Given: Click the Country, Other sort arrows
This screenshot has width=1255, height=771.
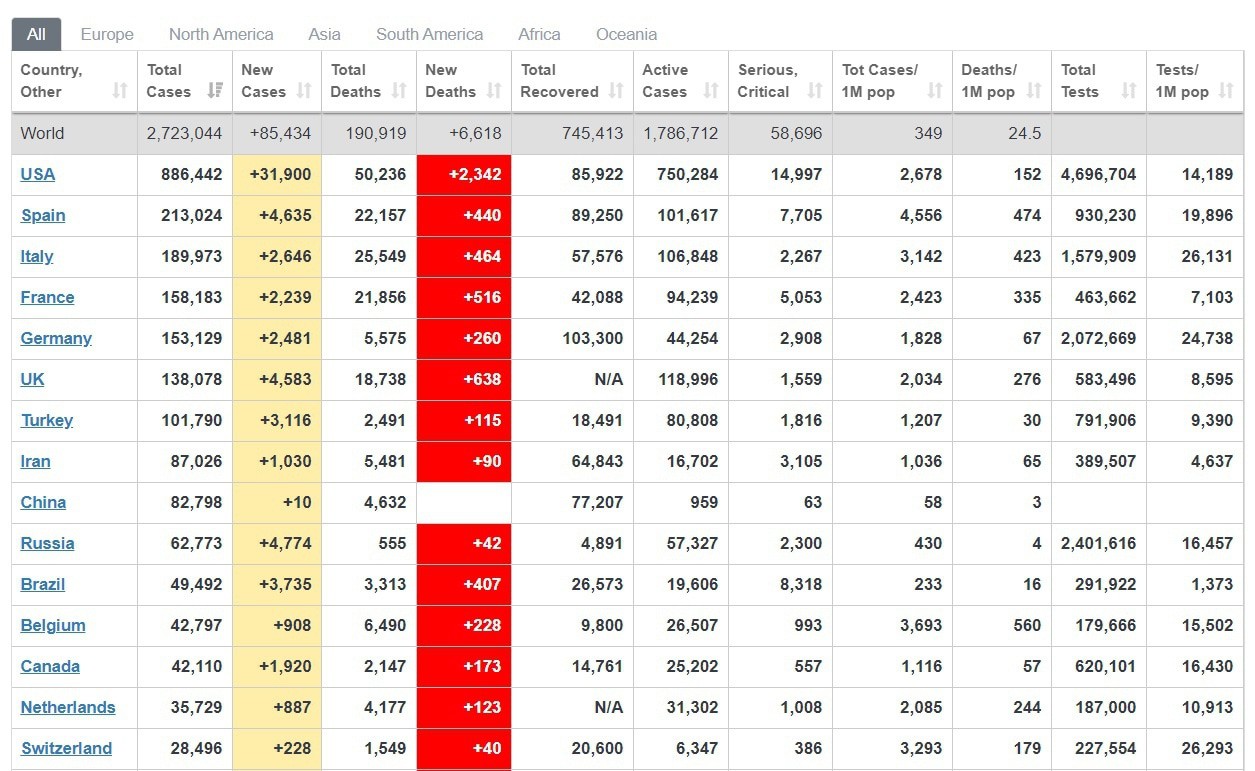Looking at the screenshot, I should pyautogui.click(x=120, y=91).
